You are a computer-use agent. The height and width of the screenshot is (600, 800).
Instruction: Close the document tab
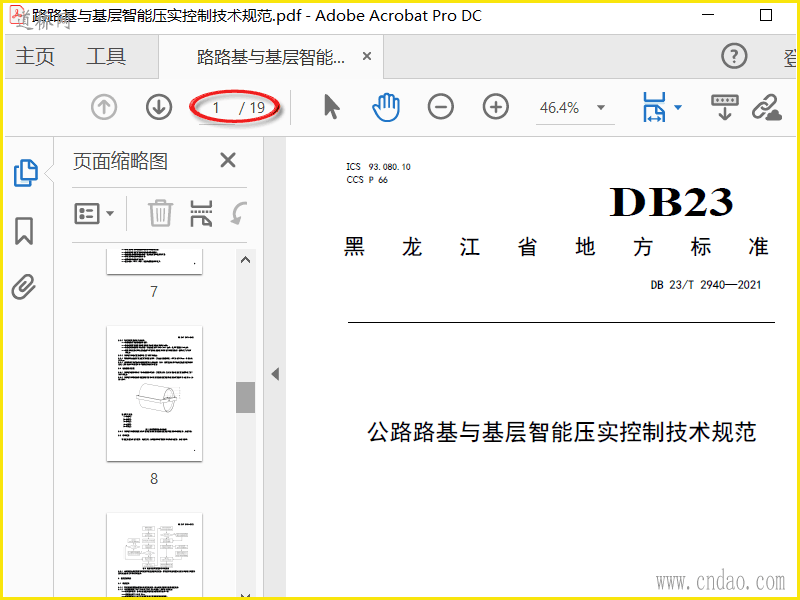point(366,56)
